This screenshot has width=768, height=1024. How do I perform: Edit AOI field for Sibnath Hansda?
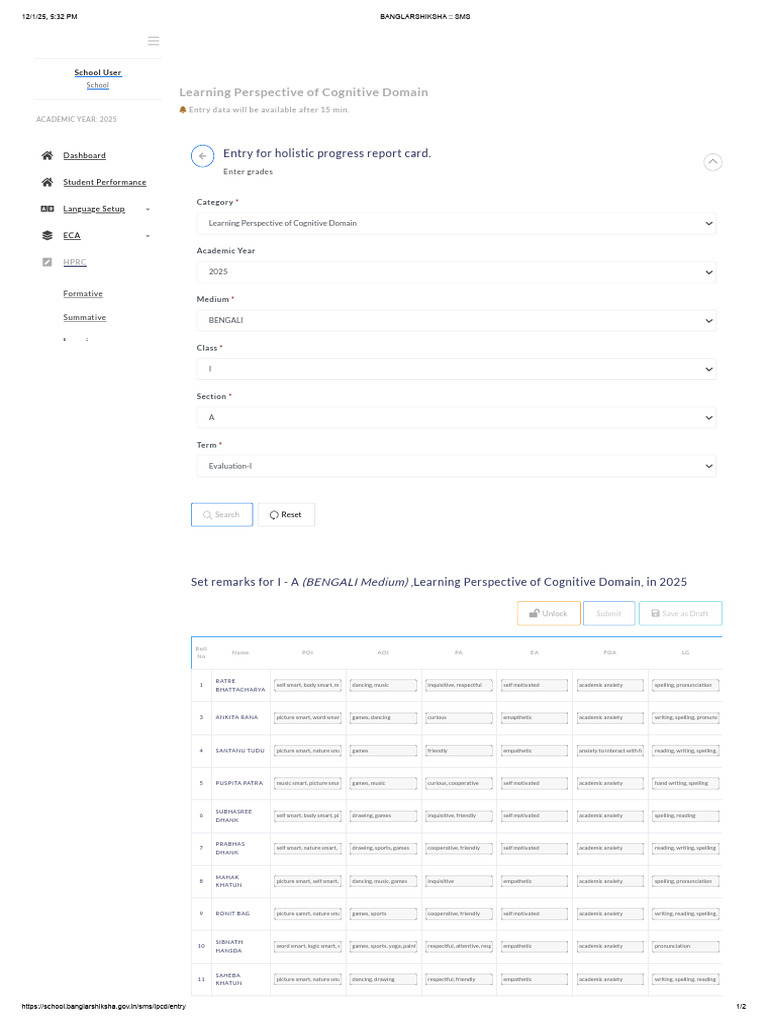[383, 946]
